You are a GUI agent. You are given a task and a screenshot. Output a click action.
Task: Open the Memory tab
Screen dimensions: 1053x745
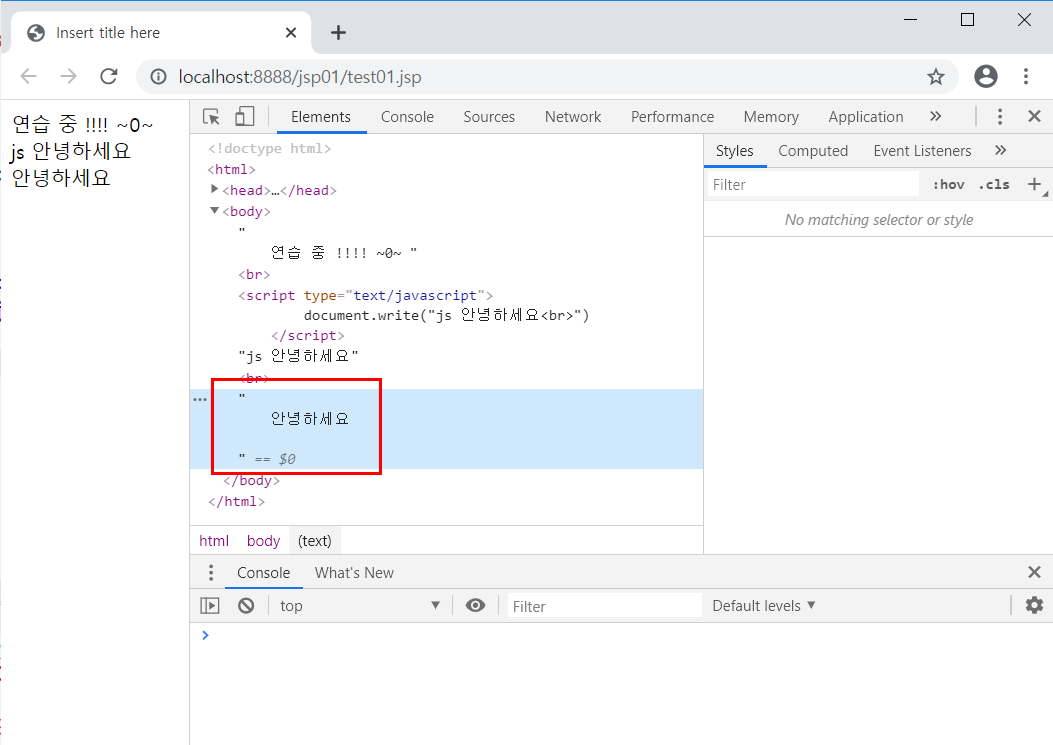pyautogui.click(x=771, y=117)
